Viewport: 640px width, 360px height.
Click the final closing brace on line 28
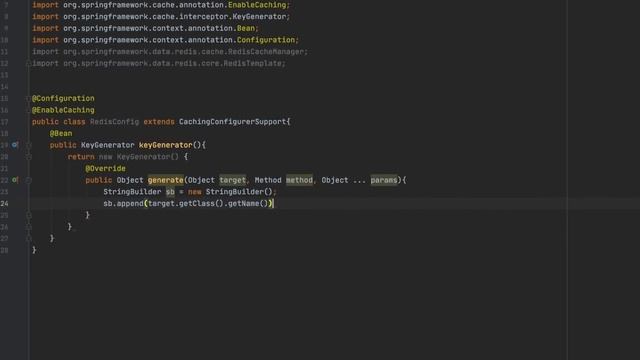tap(34, 250)
